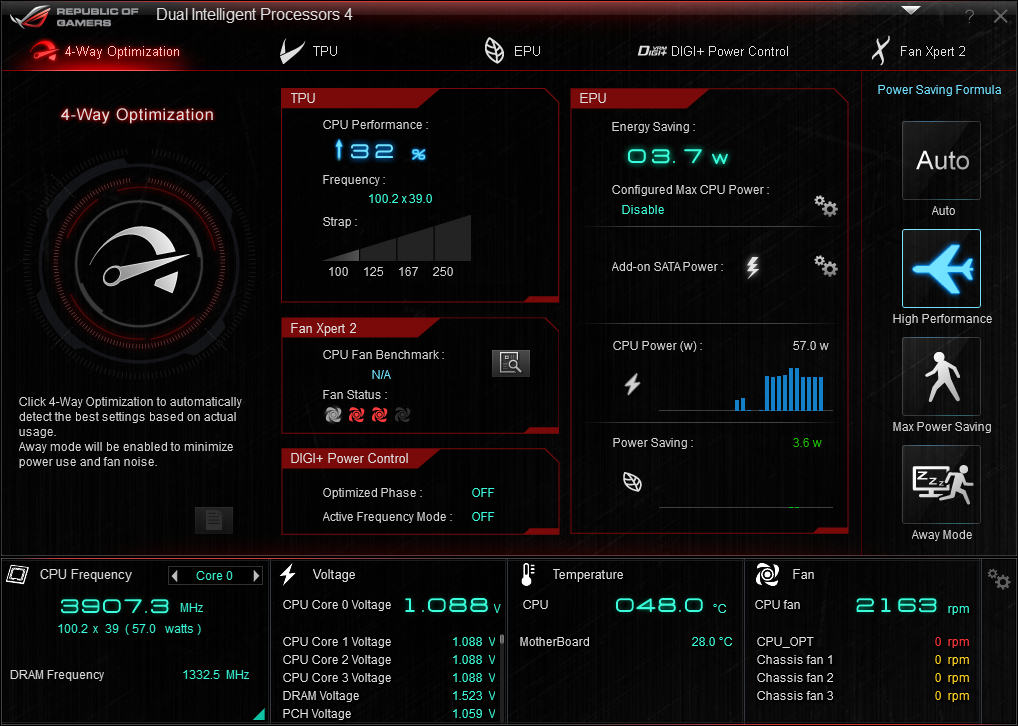Click the CPU fan 2163 rpm readout
This screenshot has height=726, width=1018.
click(912, 607)
